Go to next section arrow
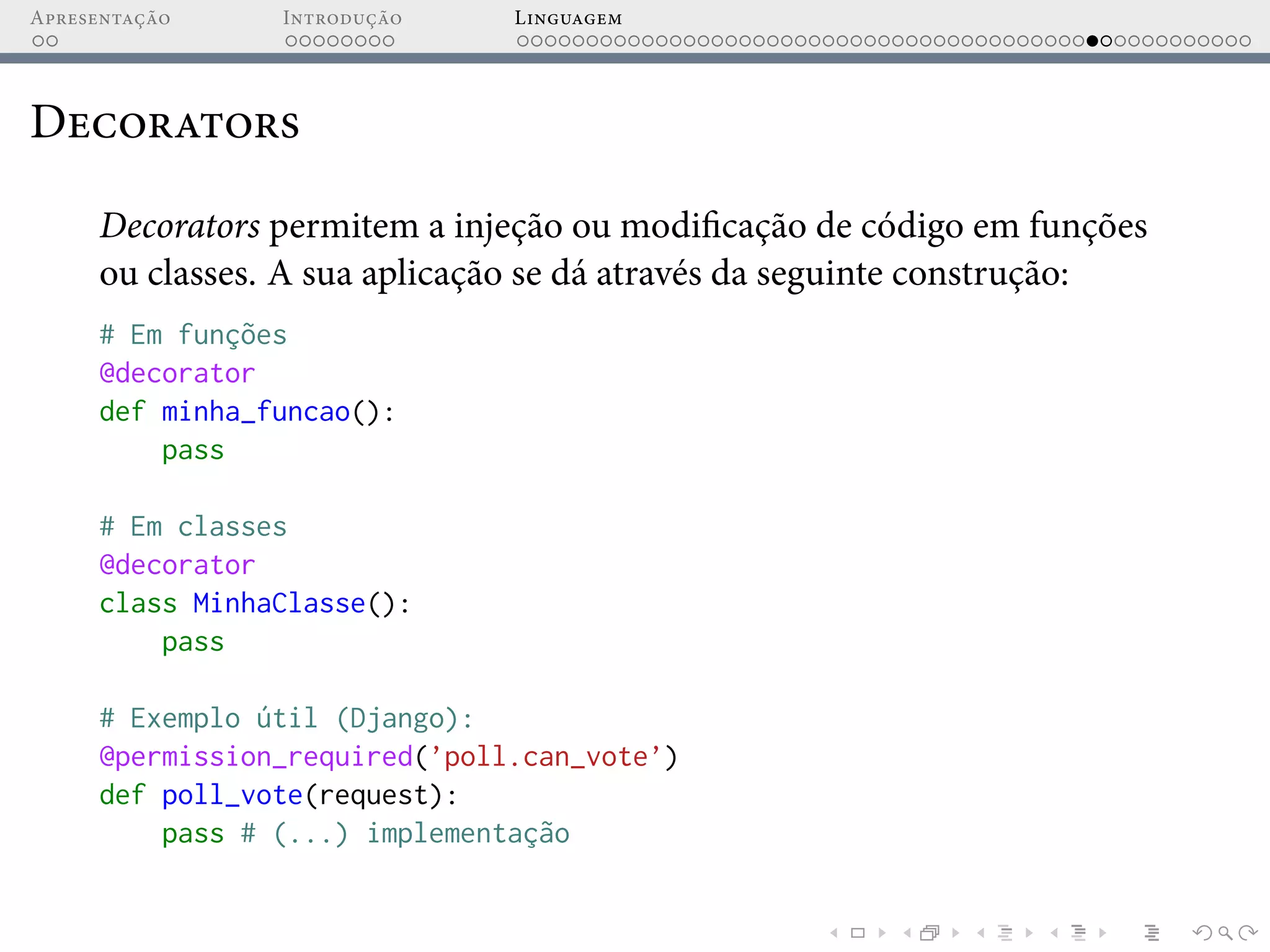 pyautogui.click(x=1103, y=932)
